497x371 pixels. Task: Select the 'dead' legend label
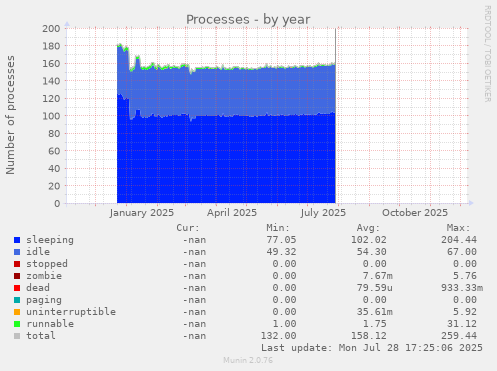pyautogui.click(x=38, y=288)
